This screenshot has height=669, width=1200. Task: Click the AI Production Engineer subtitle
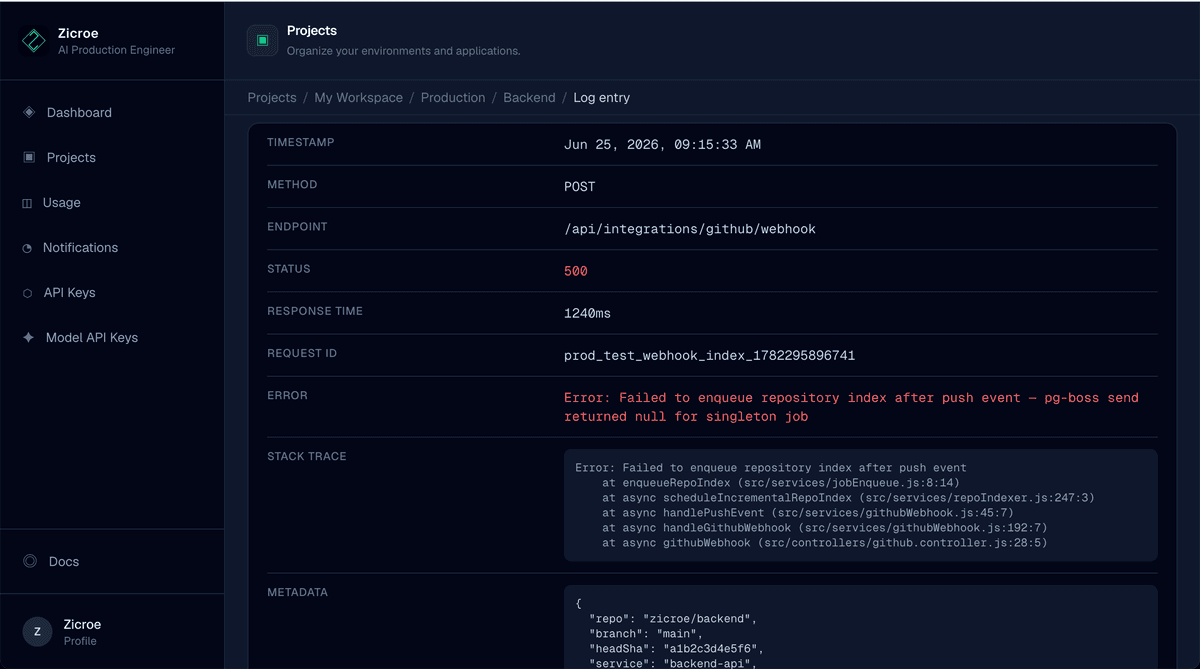(116, 50)
